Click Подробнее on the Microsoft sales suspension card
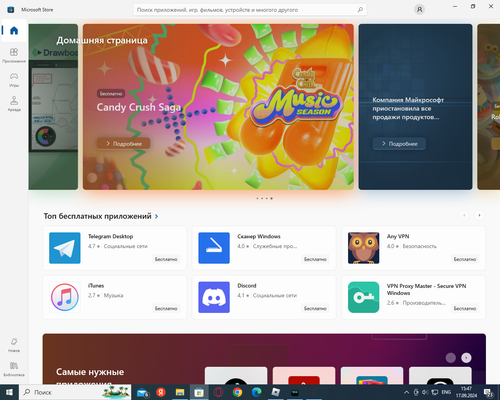This screenshot has width=500, height=400. tap(399, 143)
